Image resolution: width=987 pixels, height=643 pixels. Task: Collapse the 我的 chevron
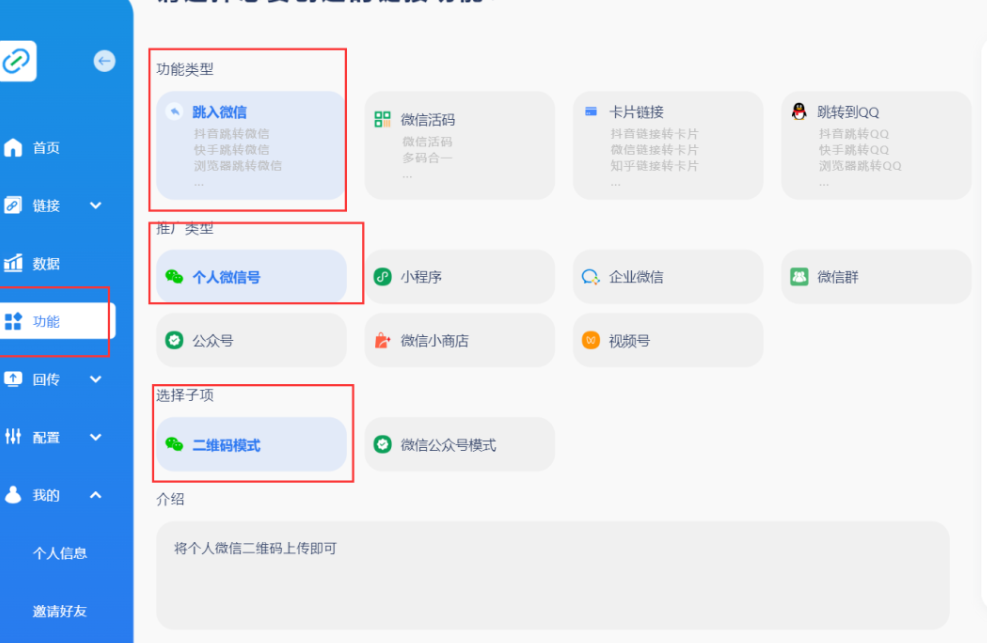[x=96, y=495]
